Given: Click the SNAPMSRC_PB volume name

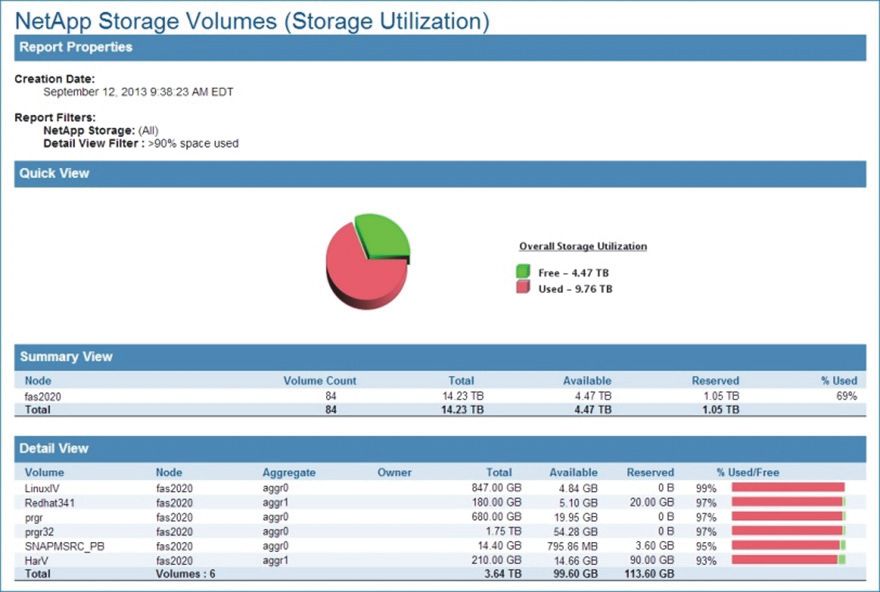Looking at the screenshot, I should click(x=65, y=546).
